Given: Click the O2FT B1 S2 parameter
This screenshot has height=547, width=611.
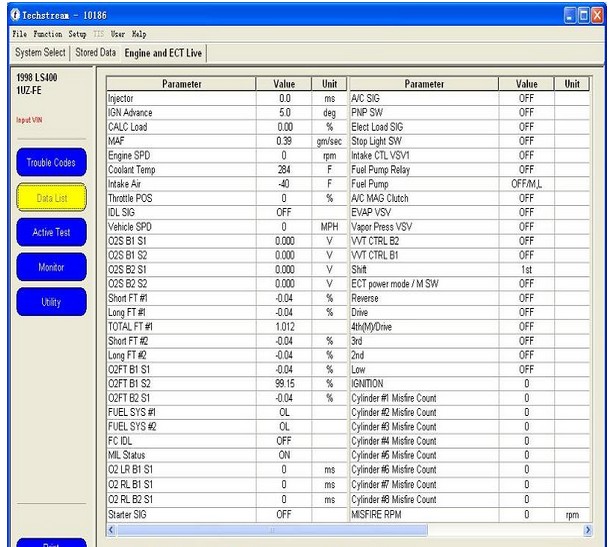Looking at the screenshot, I should click(x=129, y=384).
